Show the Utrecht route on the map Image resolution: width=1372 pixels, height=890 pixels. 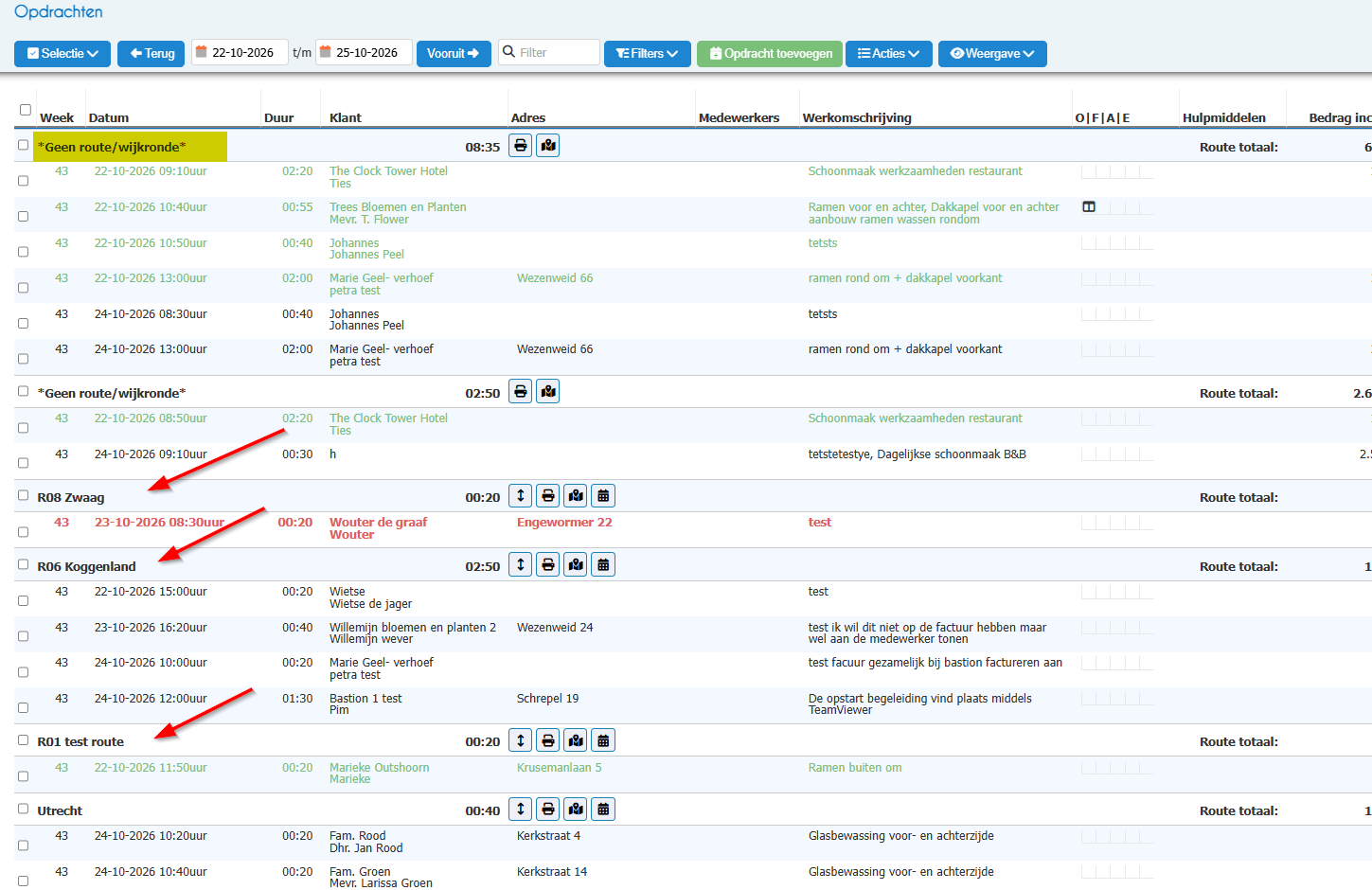(x=576, y=810)
